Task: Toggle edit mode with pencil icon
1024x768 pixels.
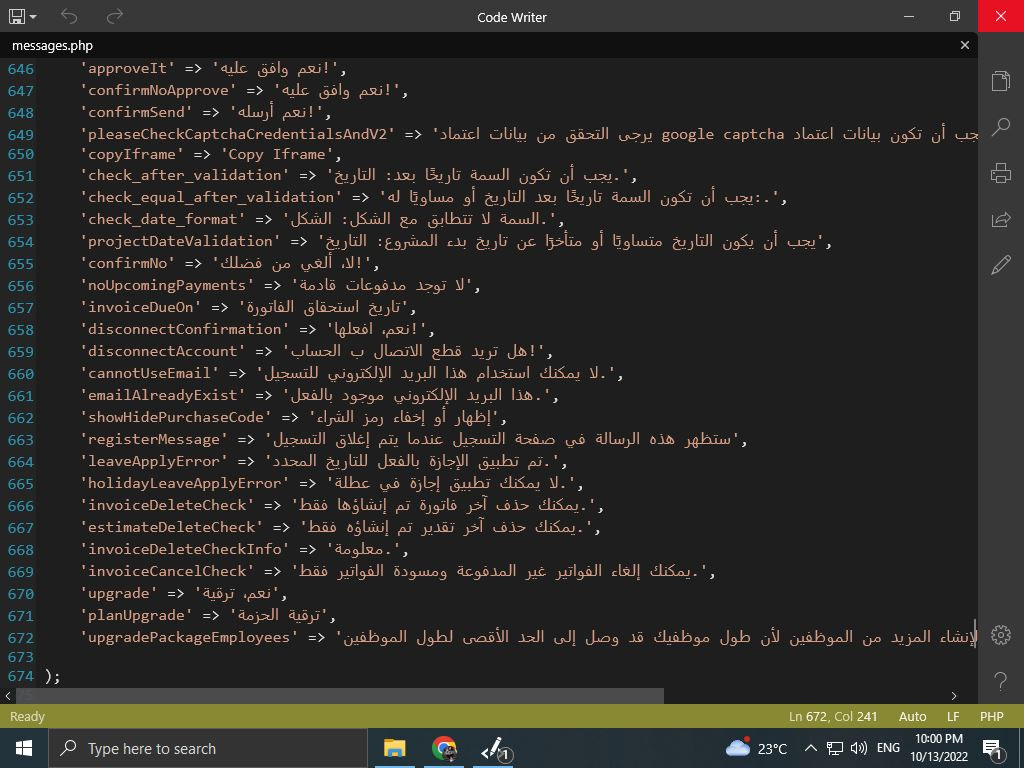Action: click(1000, 265)
